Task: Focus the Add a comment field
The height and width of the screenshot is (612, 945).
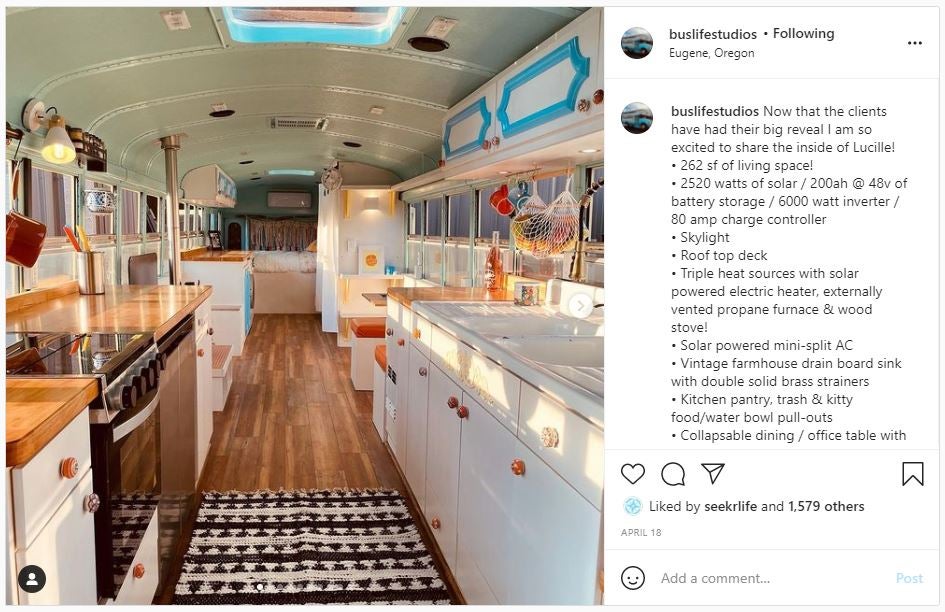Action: click(x=771, y=578)
